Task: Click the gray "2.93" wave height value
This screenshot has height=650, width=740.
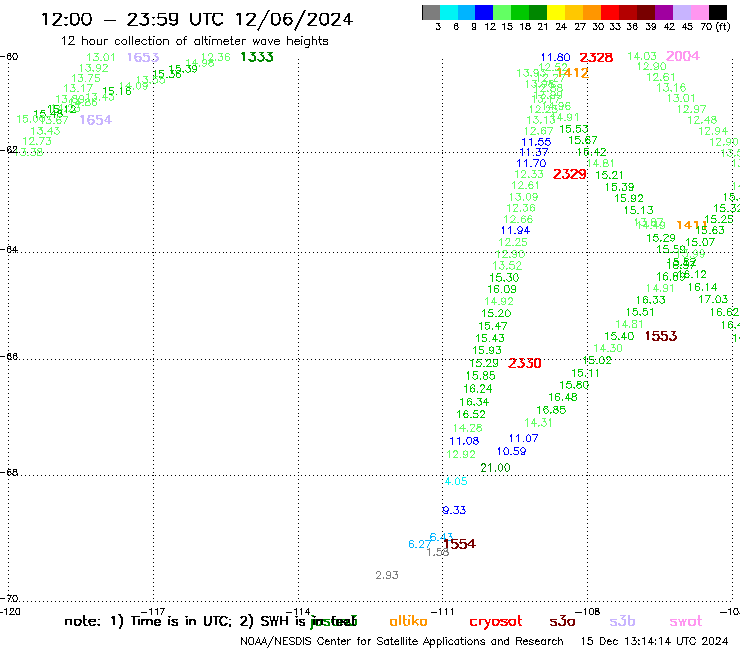Action: point(387,575)
